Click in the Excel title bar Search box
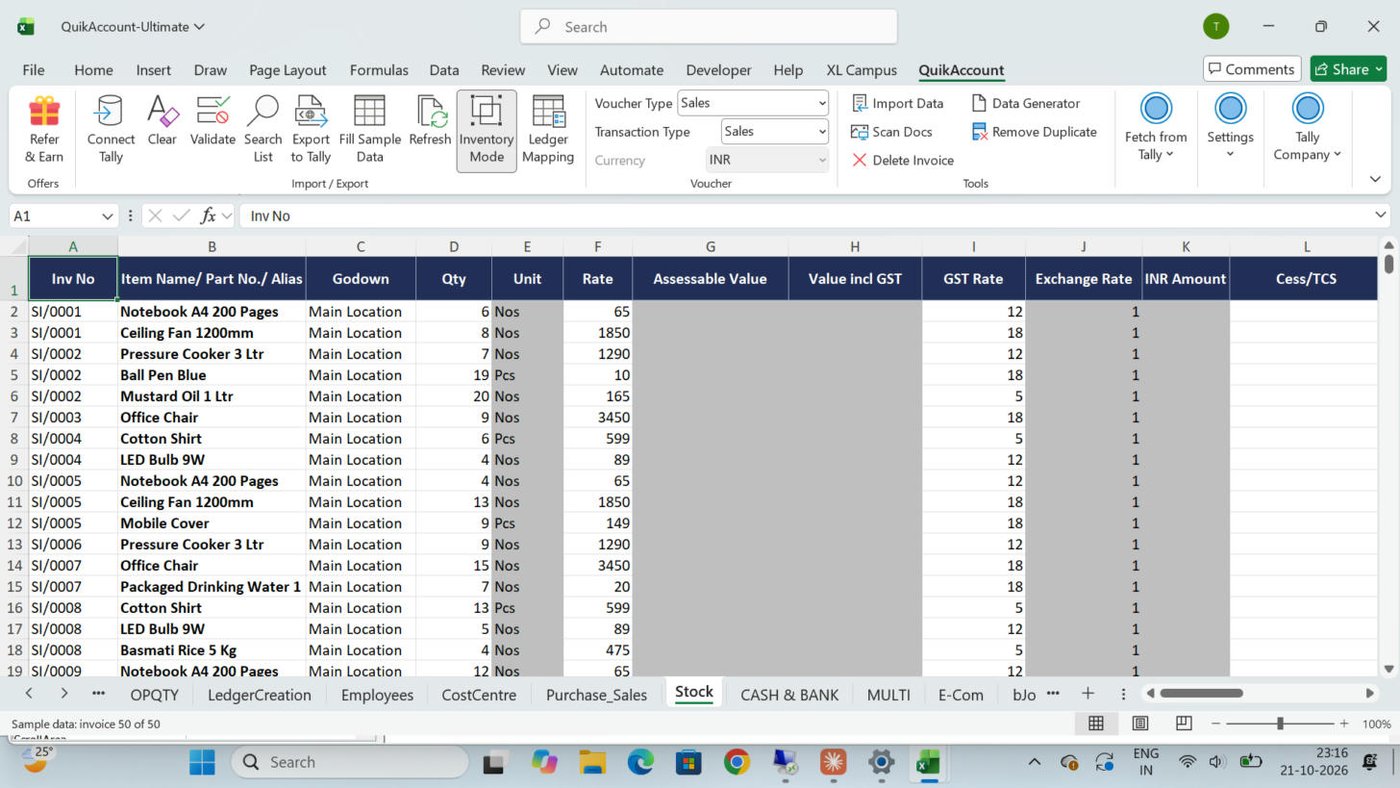The width and height of the screenshot is (1400, 788). (x=708, y=27)
